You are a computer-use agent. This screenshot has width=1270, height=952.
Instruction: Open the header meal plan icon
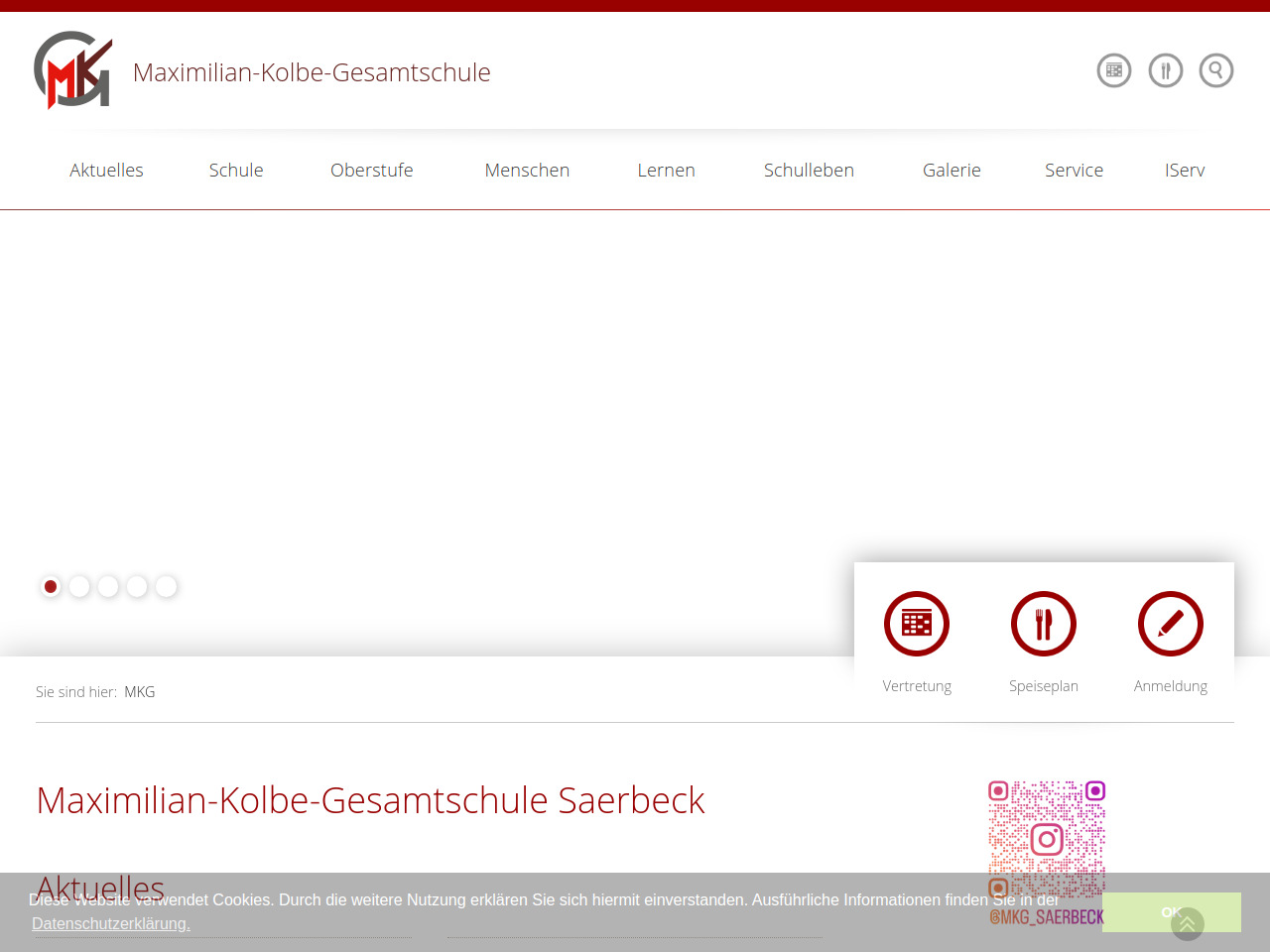coord(1166,70)
